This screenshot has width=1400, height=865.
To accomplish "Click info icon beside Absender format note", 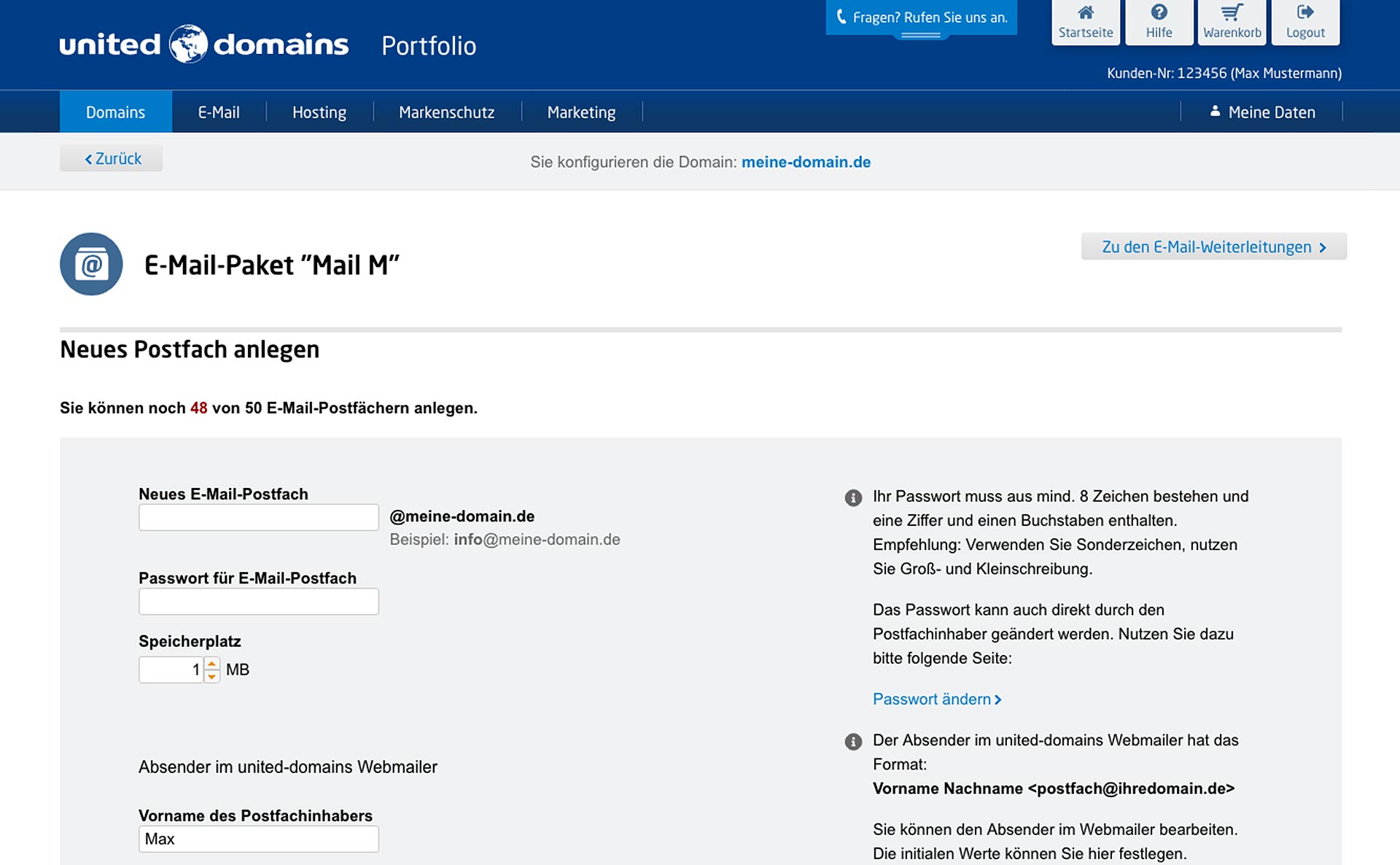I will (x=853, y=742).
